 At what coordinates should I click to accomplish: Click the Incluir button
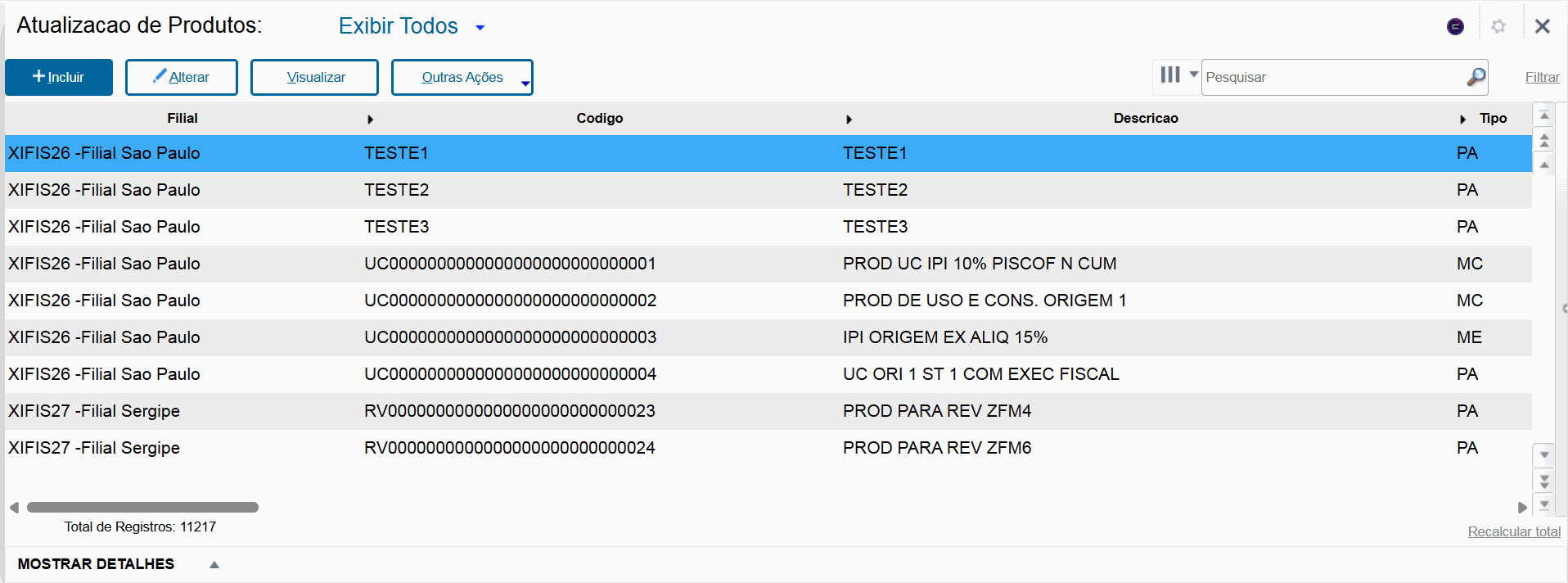pos(59,77)
